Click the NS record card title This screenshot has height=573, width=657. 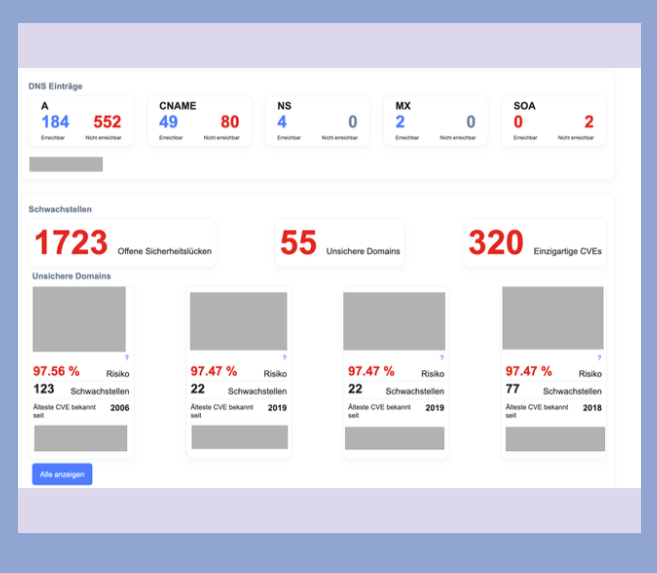285,106
